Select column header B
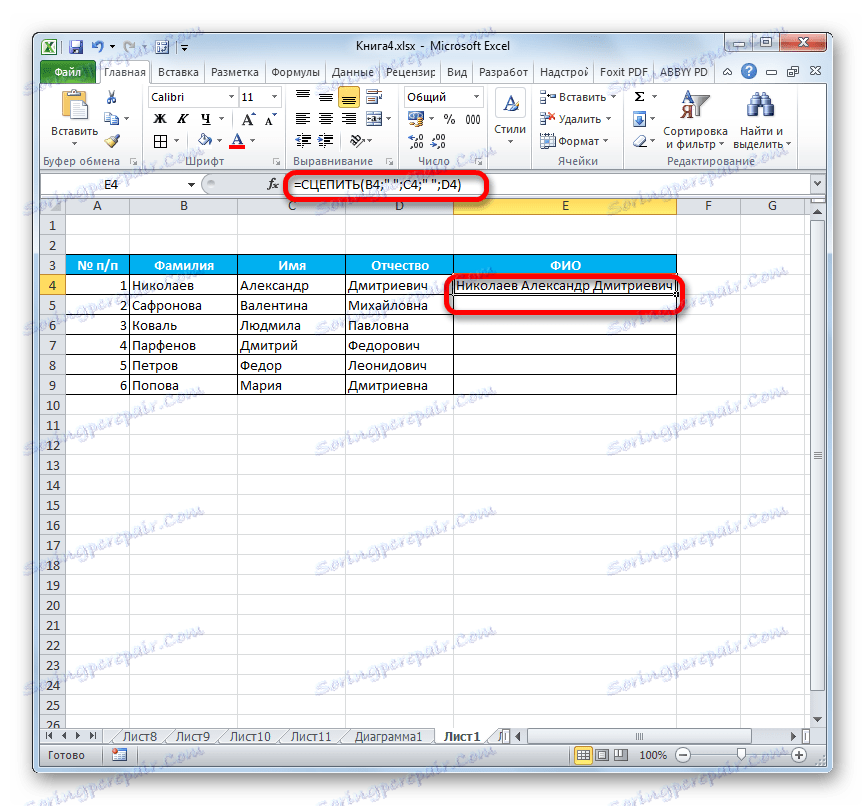This screenshot has width=866, height=806. (183, 206)
